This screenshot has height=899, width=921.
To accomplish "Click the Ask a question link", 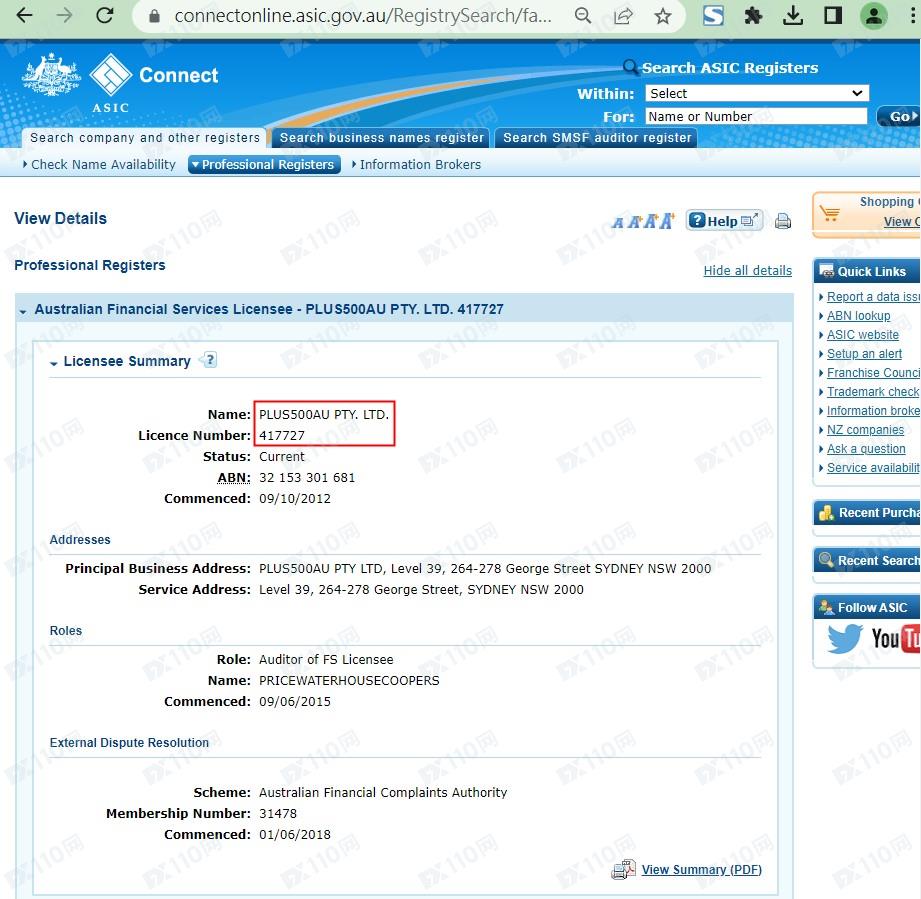I will click(866, 449).
